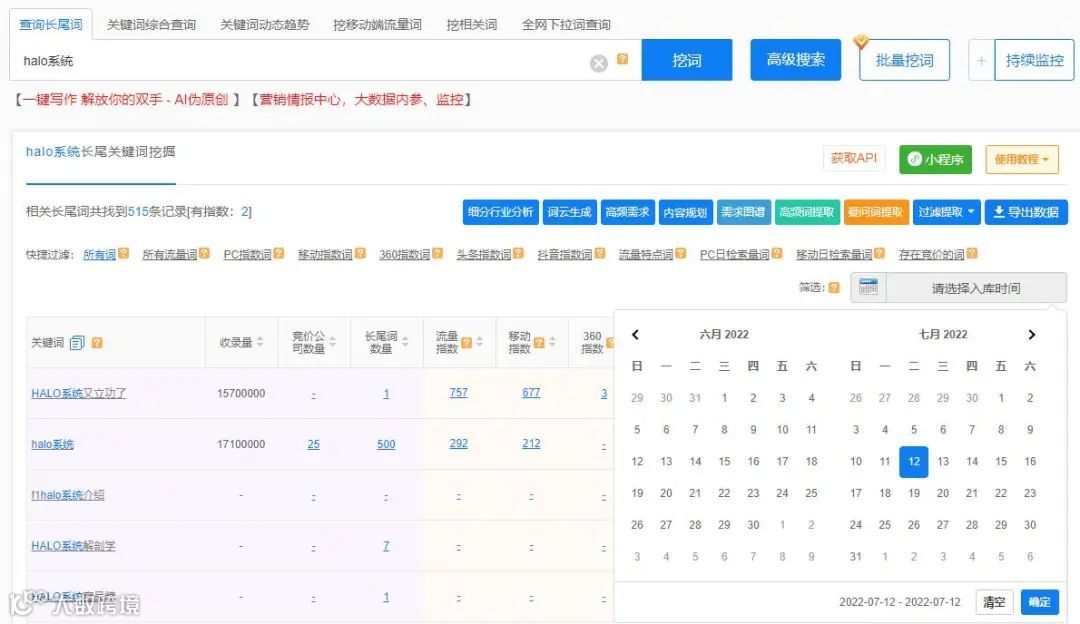
Task: Click 需求图谱 button
Action: click(742, 212)
